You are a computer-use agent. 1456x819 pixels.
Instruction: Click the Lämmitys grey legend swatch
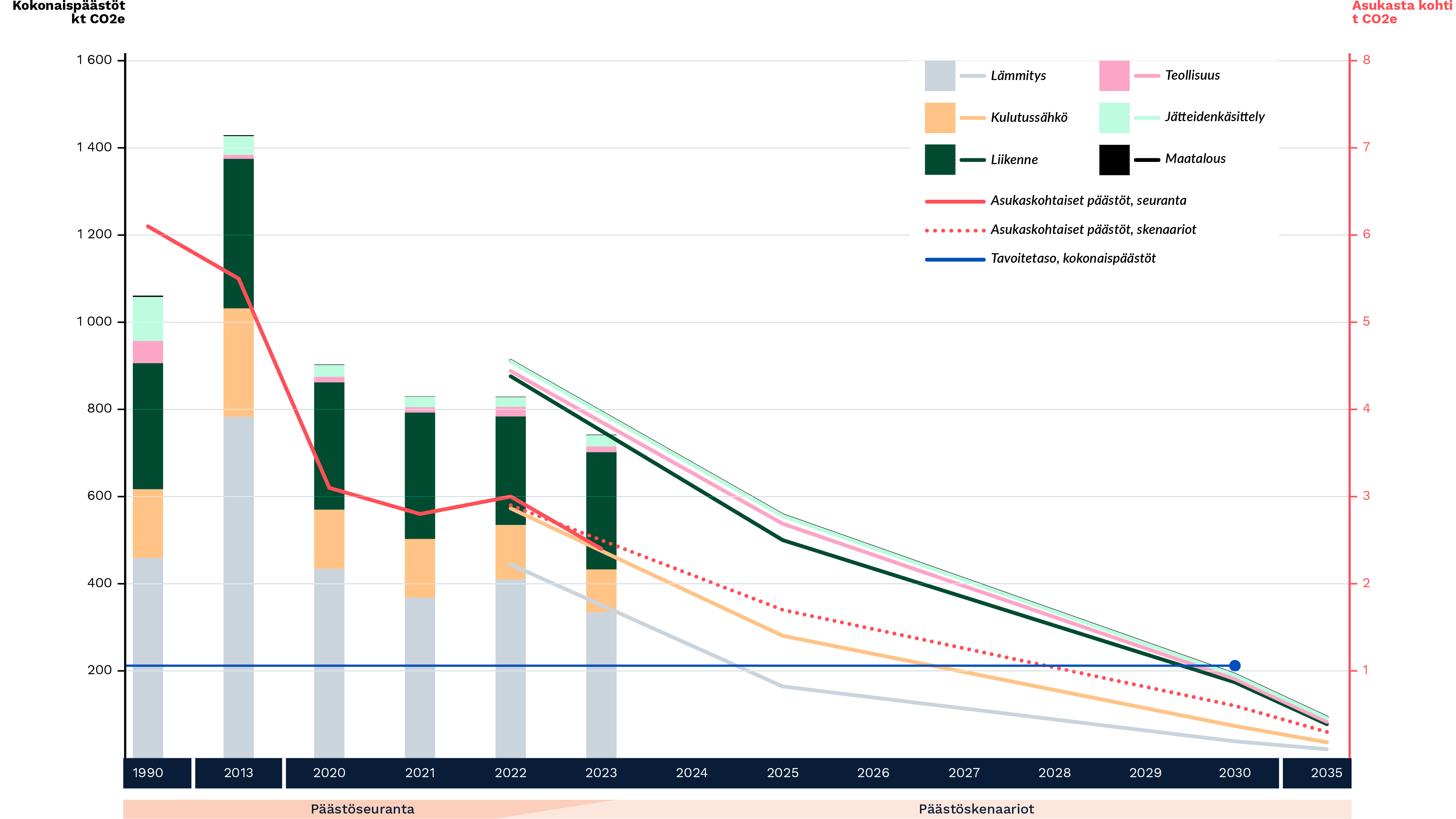(939, 76)
